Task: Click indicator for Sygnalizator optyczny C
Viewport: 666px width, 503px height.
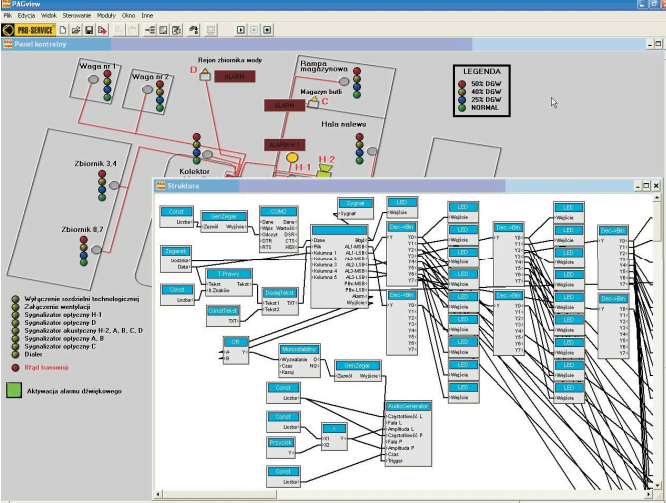Action: 15,346
